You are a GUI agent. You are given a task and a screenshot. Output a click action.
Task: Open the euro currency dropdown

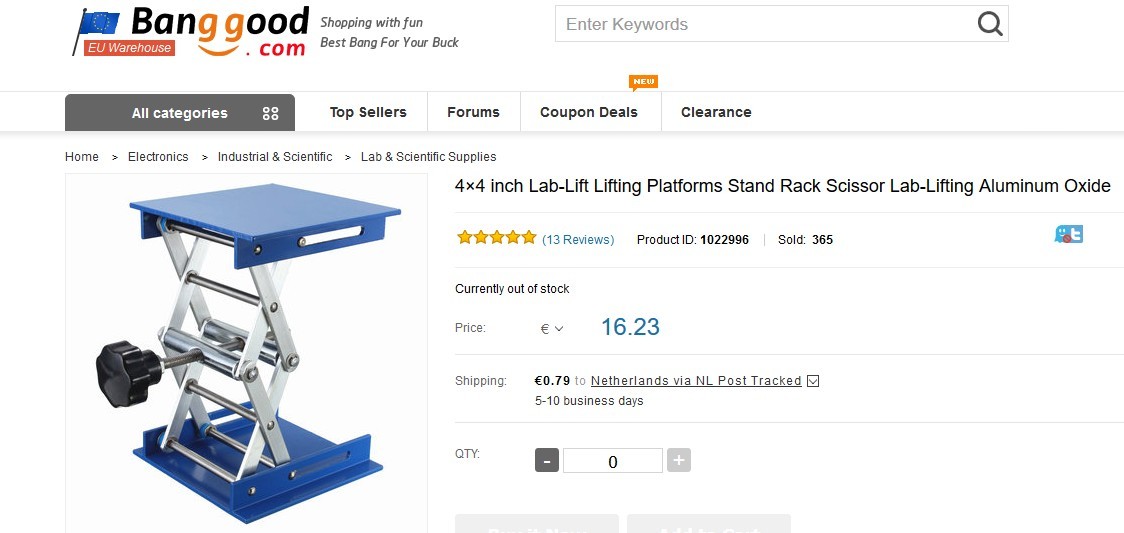click(552, 328)
